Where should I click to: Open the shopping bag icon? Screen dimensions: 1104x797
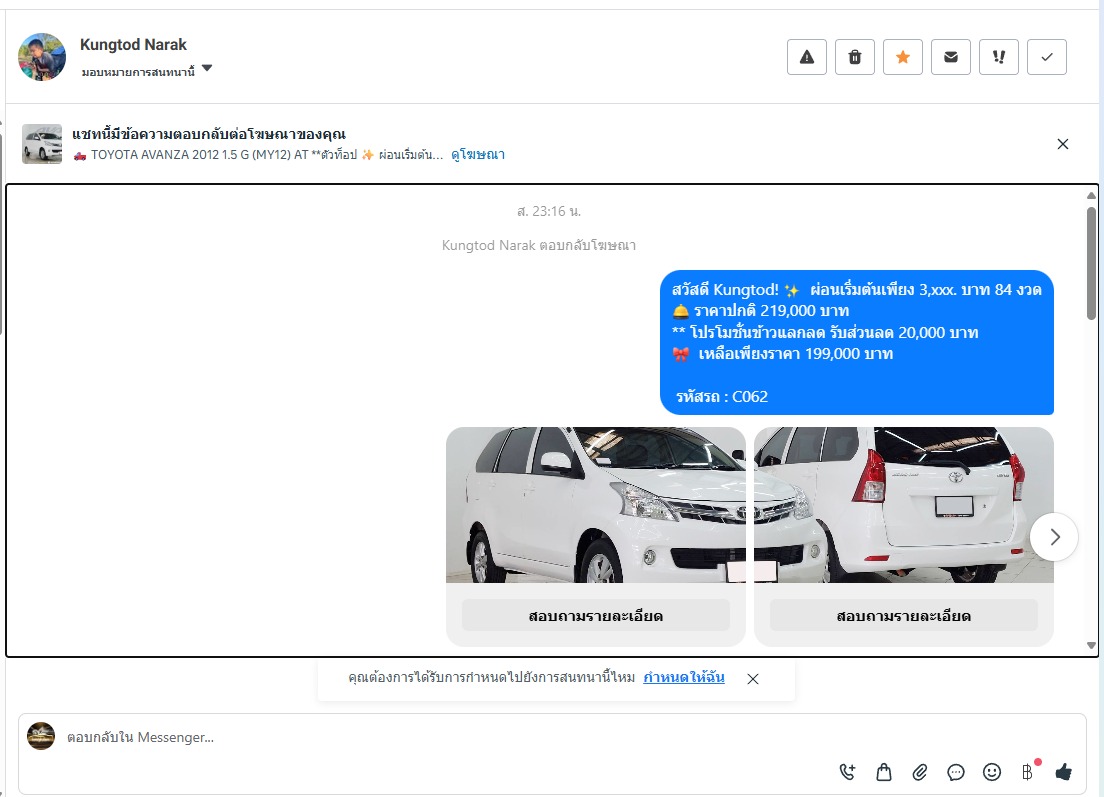[884, 771]
